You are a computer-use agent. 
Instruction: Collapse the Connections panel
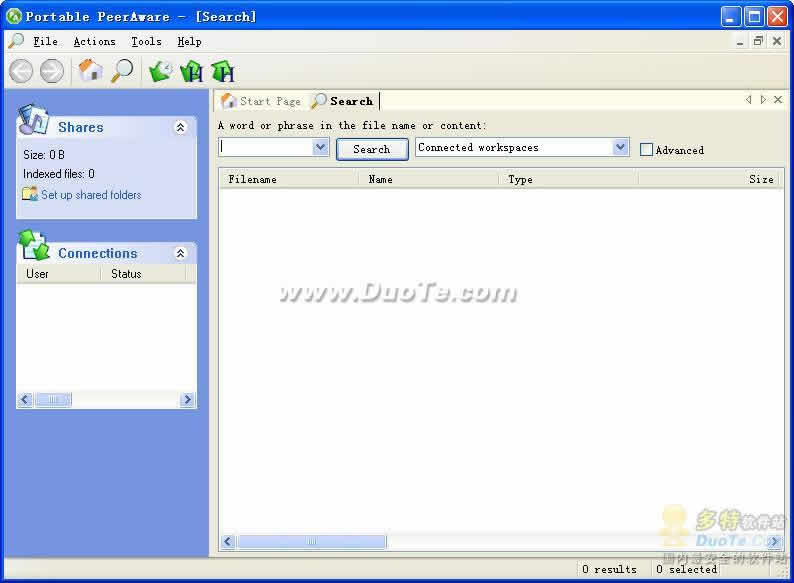(180, 253)
